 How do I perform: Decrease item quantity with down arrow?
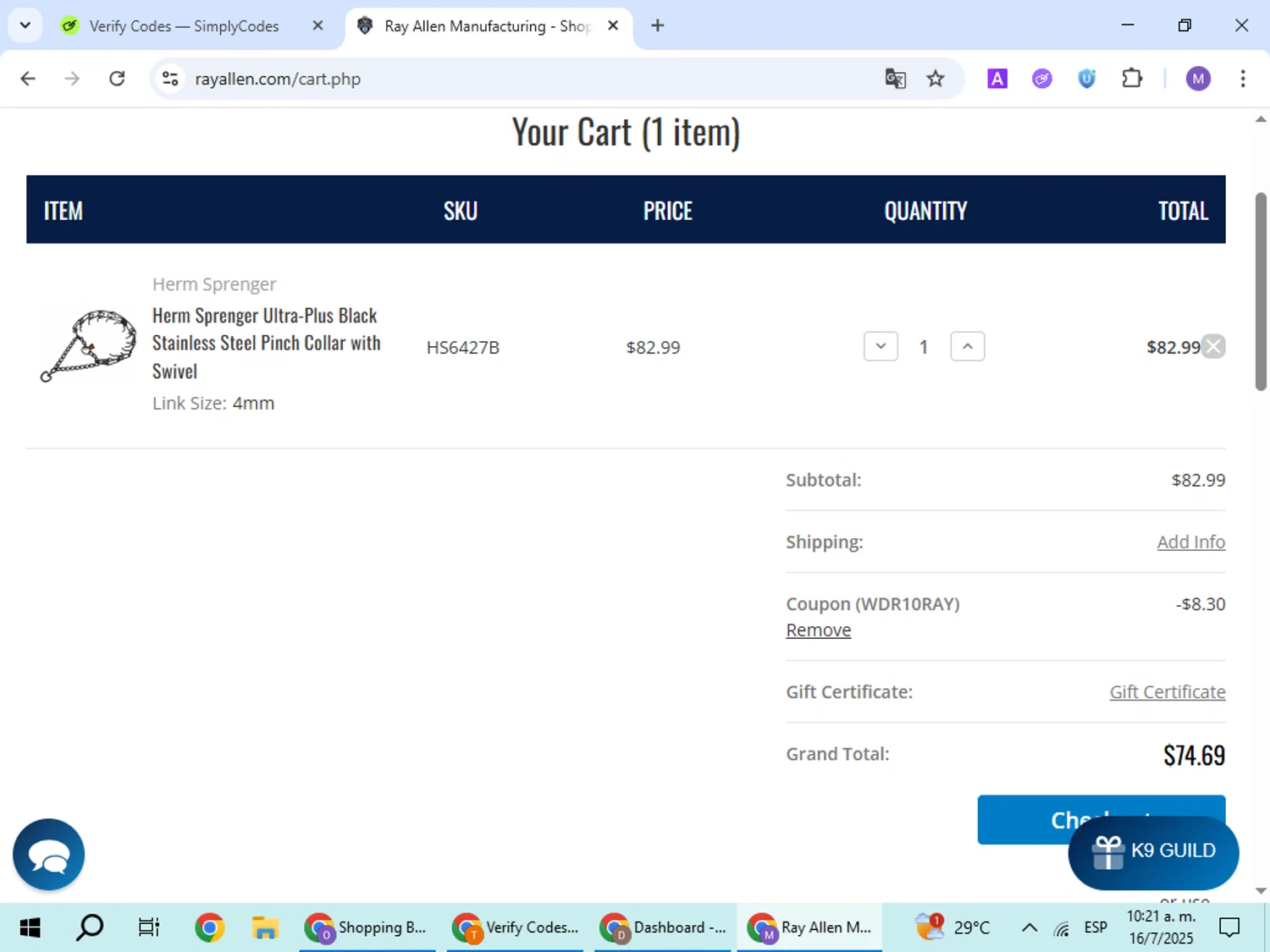(881, 346)
